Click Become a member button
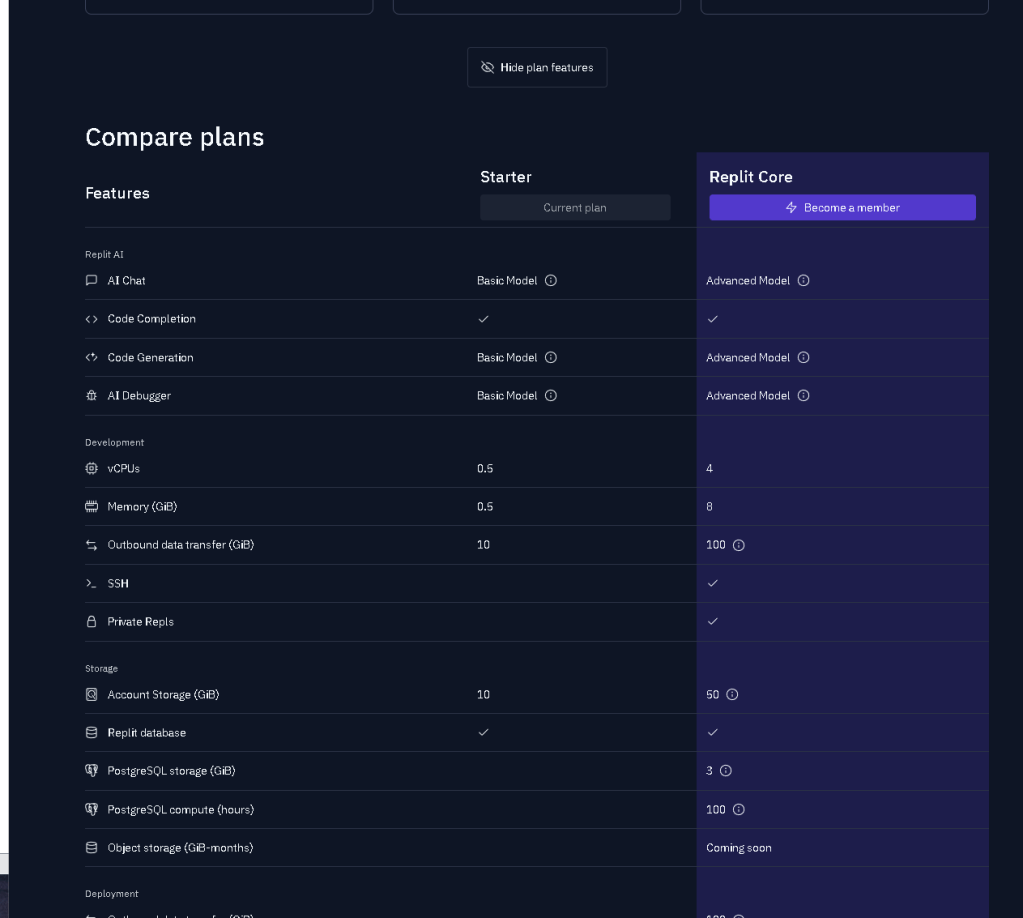 click(x=842, y=207)
